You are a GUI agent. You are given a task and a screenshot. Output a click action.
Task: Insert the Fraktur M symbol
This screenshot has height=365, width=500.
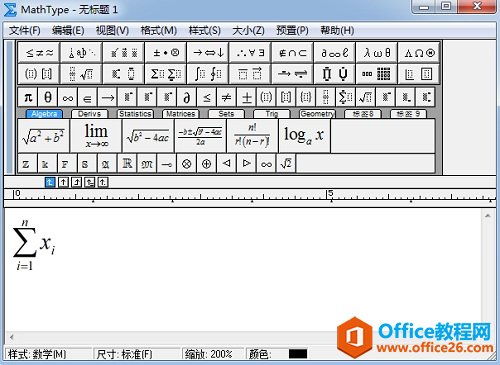[x=147, y=163]
